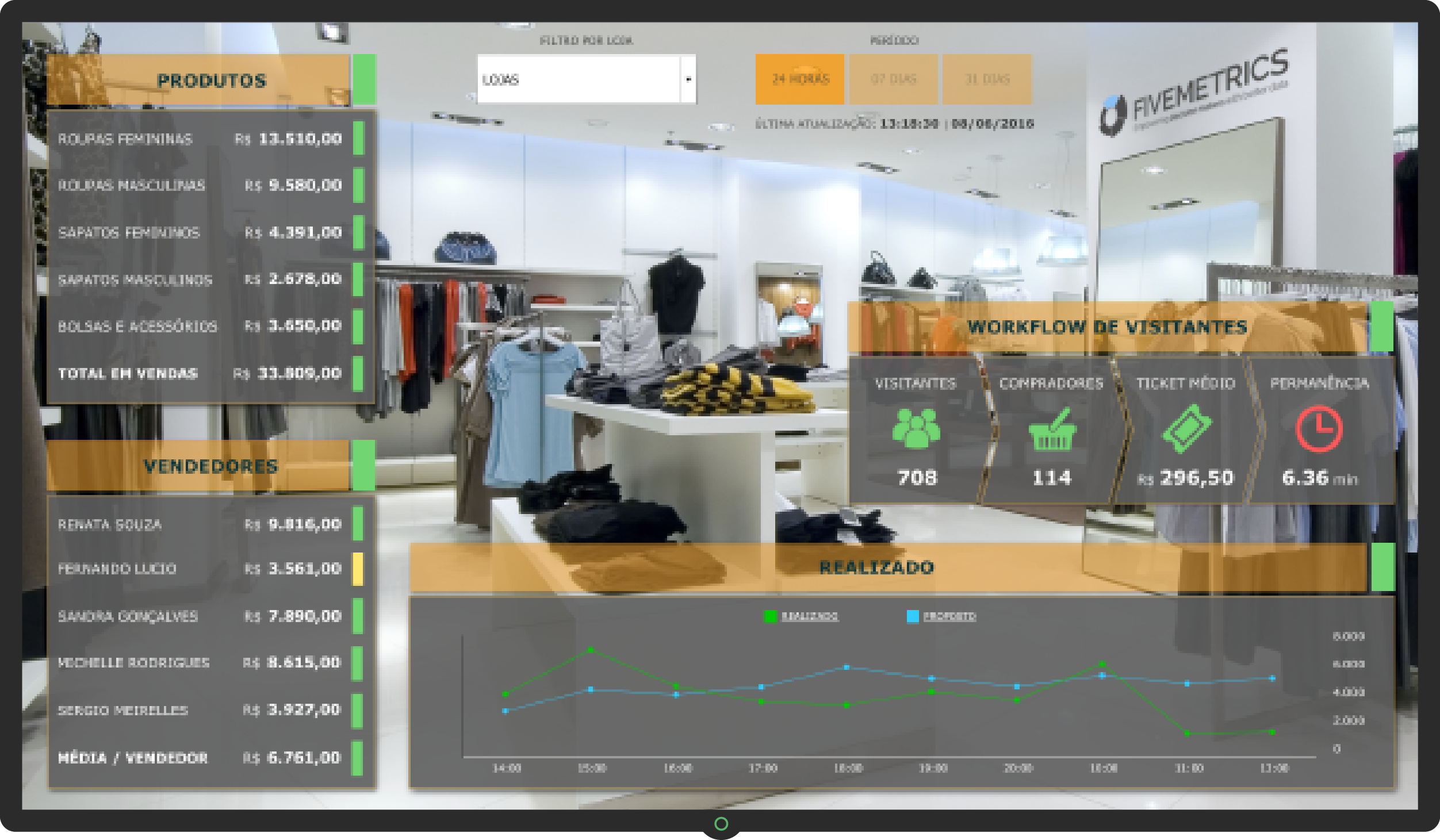This screenshot has width=1440, height=840.
Task: Click the green Realizado peak point at 15:00
Action: pyautogui.click(x=591, y=650)
